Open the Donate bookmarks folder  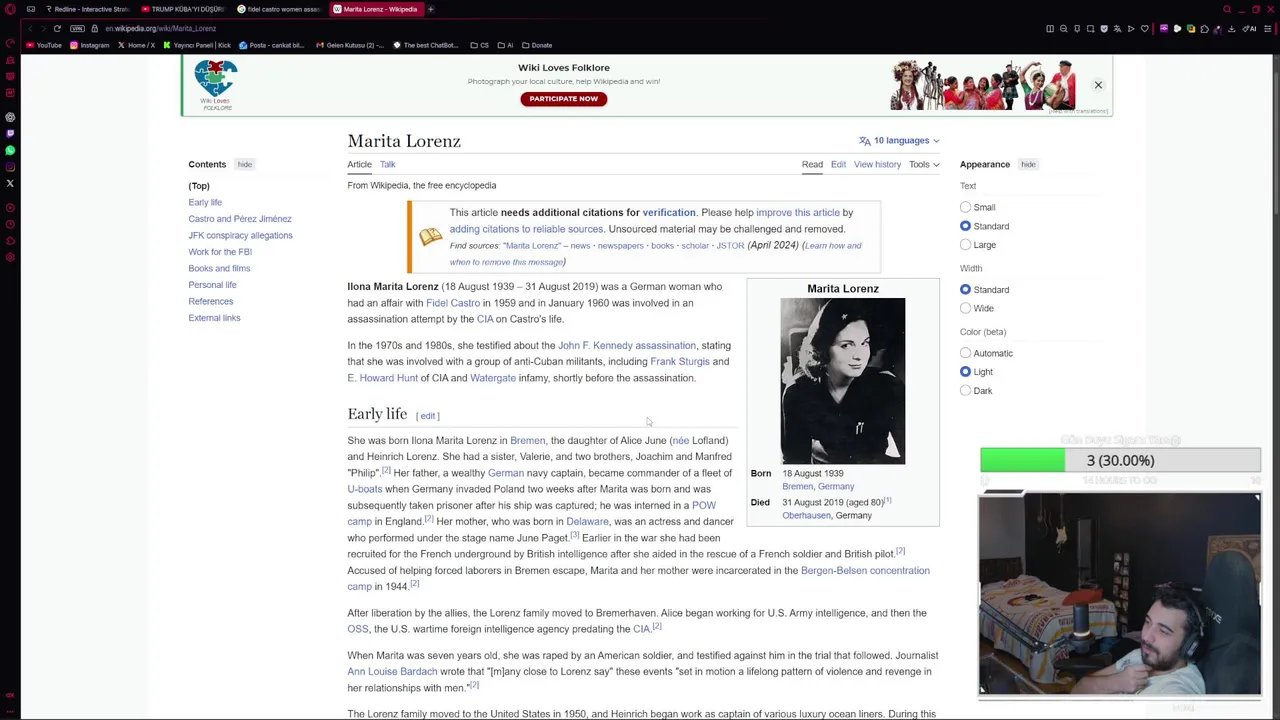[x=537, y=45]
